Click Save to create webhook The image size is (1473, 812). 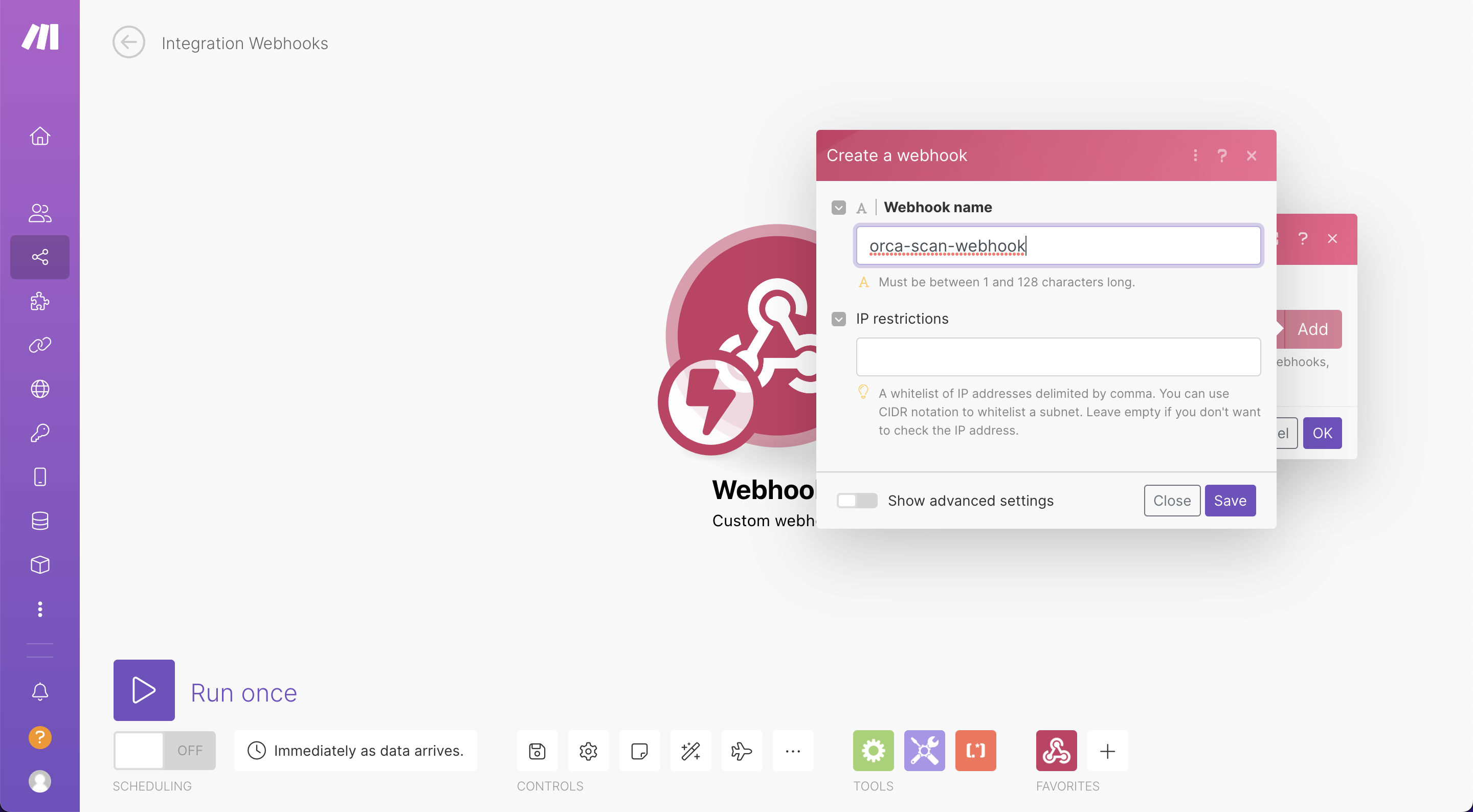tap(1230, 500)
